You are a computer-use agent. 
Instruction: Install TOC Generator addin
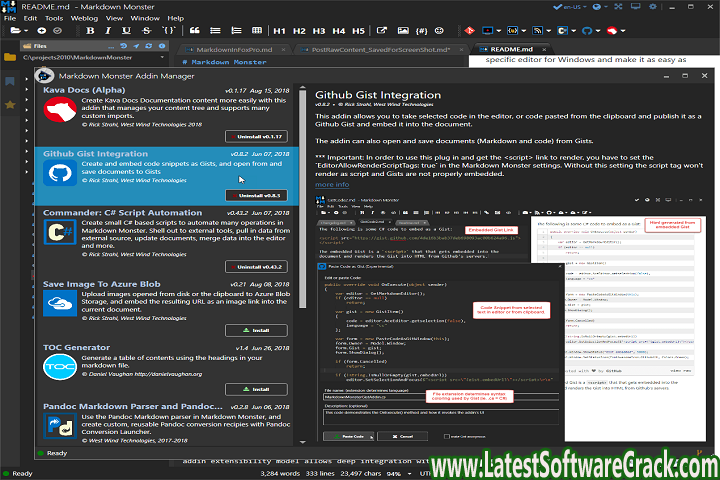click(256, 389)
